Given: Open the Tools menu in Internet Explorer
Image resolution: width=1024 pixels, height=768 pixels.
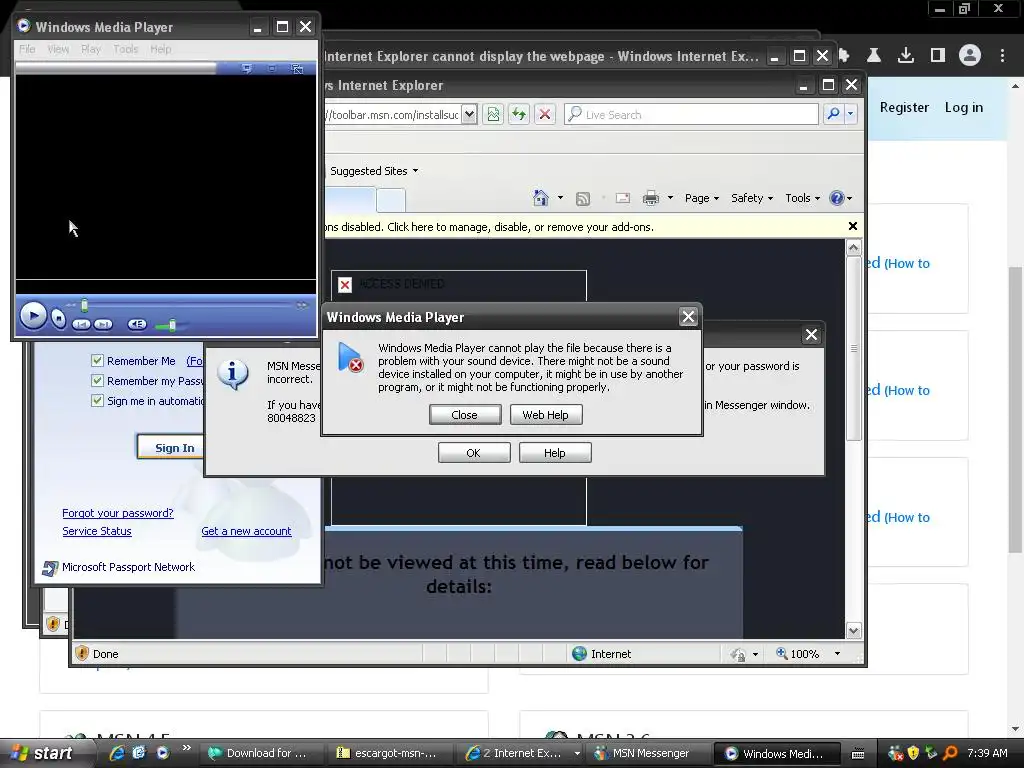Looking at the screenshot, I should tap(802, 198).
